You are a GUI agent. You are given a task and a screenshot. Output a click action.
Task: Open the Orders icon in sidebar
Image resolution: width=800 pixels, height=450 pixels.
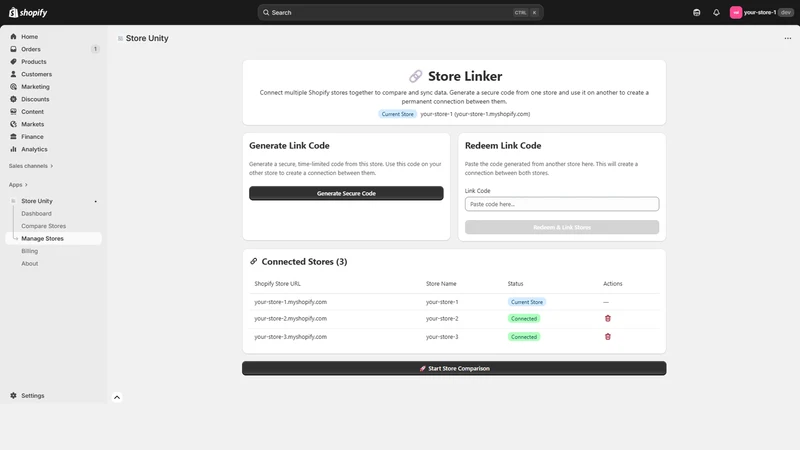tap(13, 49)
